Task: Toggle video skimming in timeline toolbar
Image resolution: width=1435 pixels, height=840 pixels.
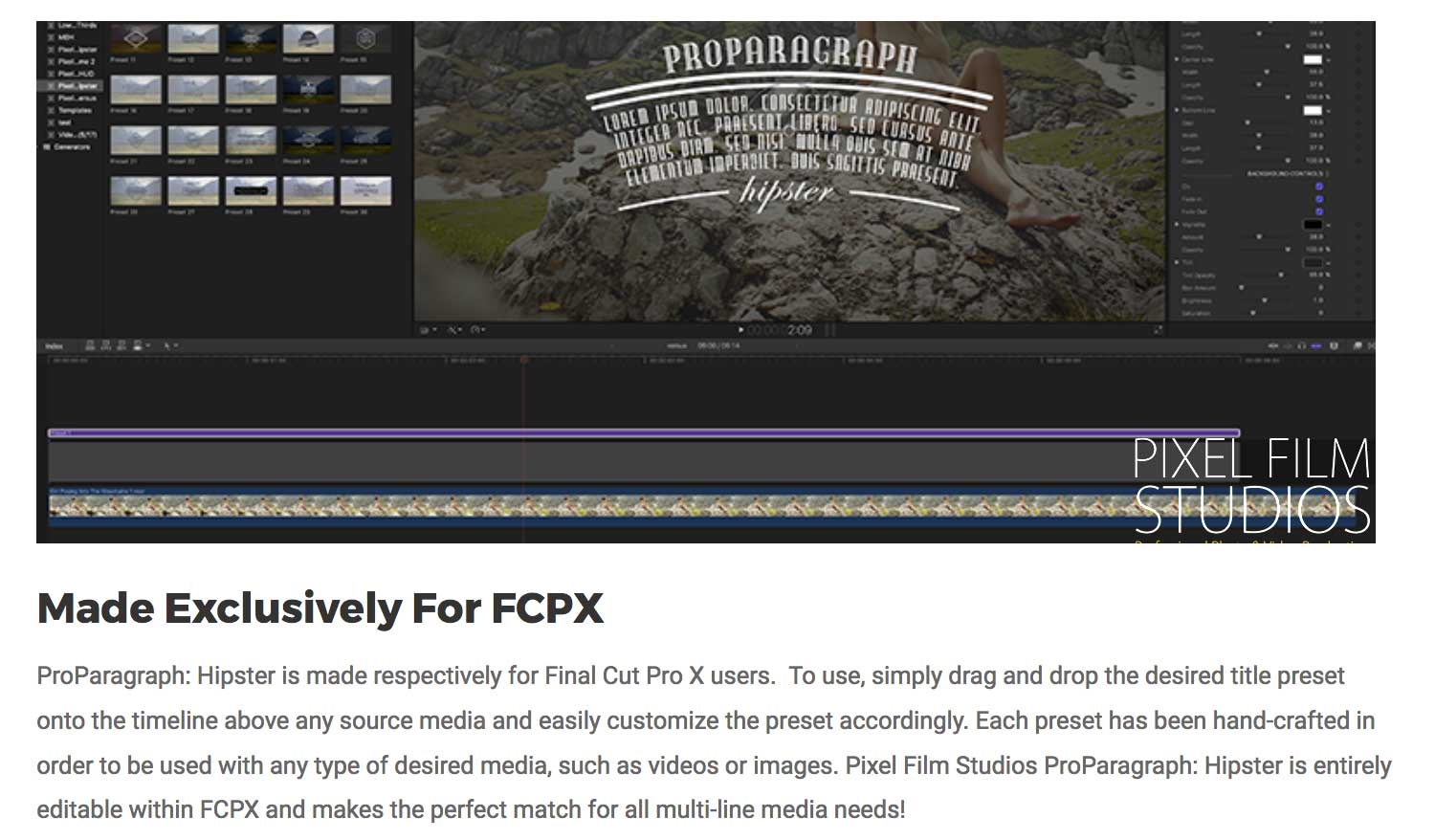Action: click(1273, 345)
